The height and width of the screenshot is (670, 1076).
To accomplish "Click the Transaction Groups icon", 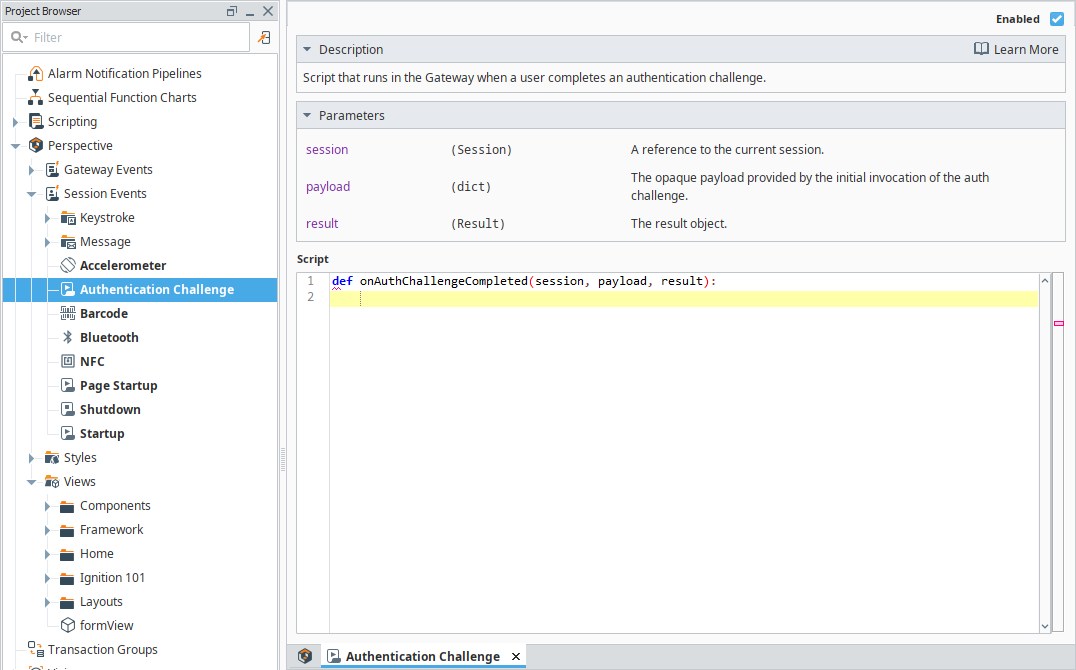I will (x=36, y=649).
